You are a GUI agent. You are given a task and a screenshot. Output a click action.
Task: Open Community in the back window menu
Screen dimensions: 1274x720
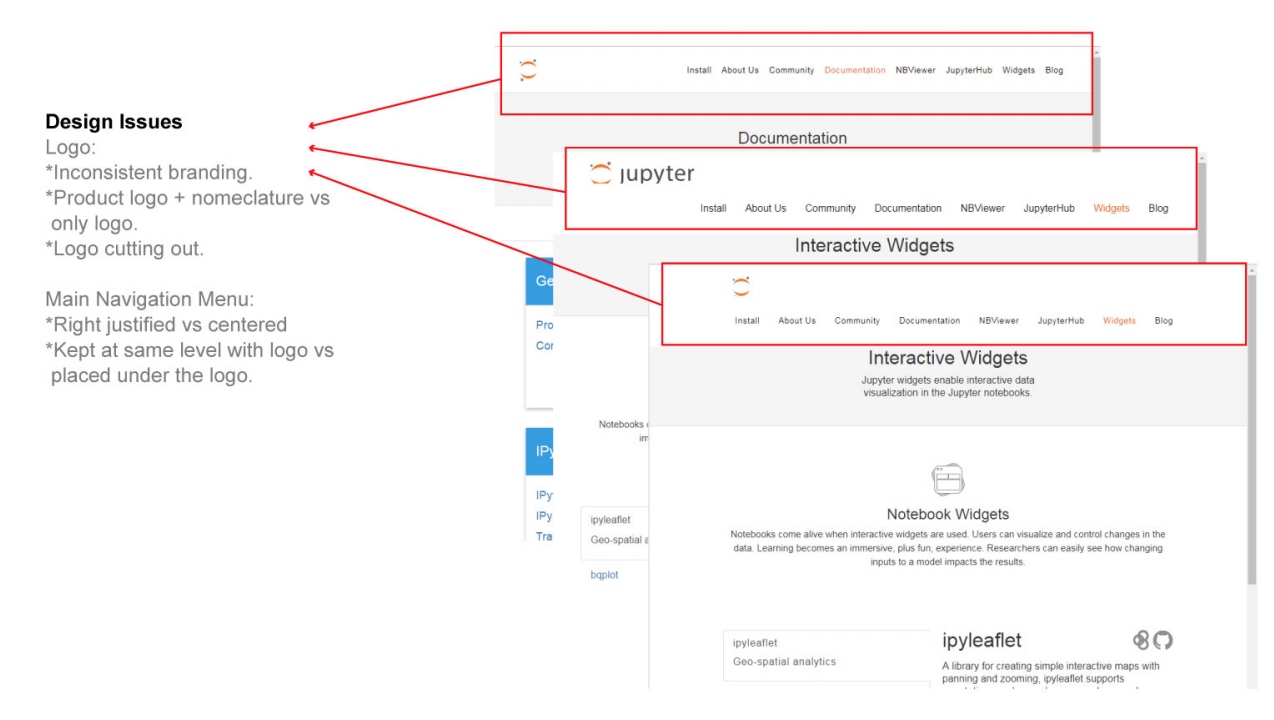click(791, 70)
